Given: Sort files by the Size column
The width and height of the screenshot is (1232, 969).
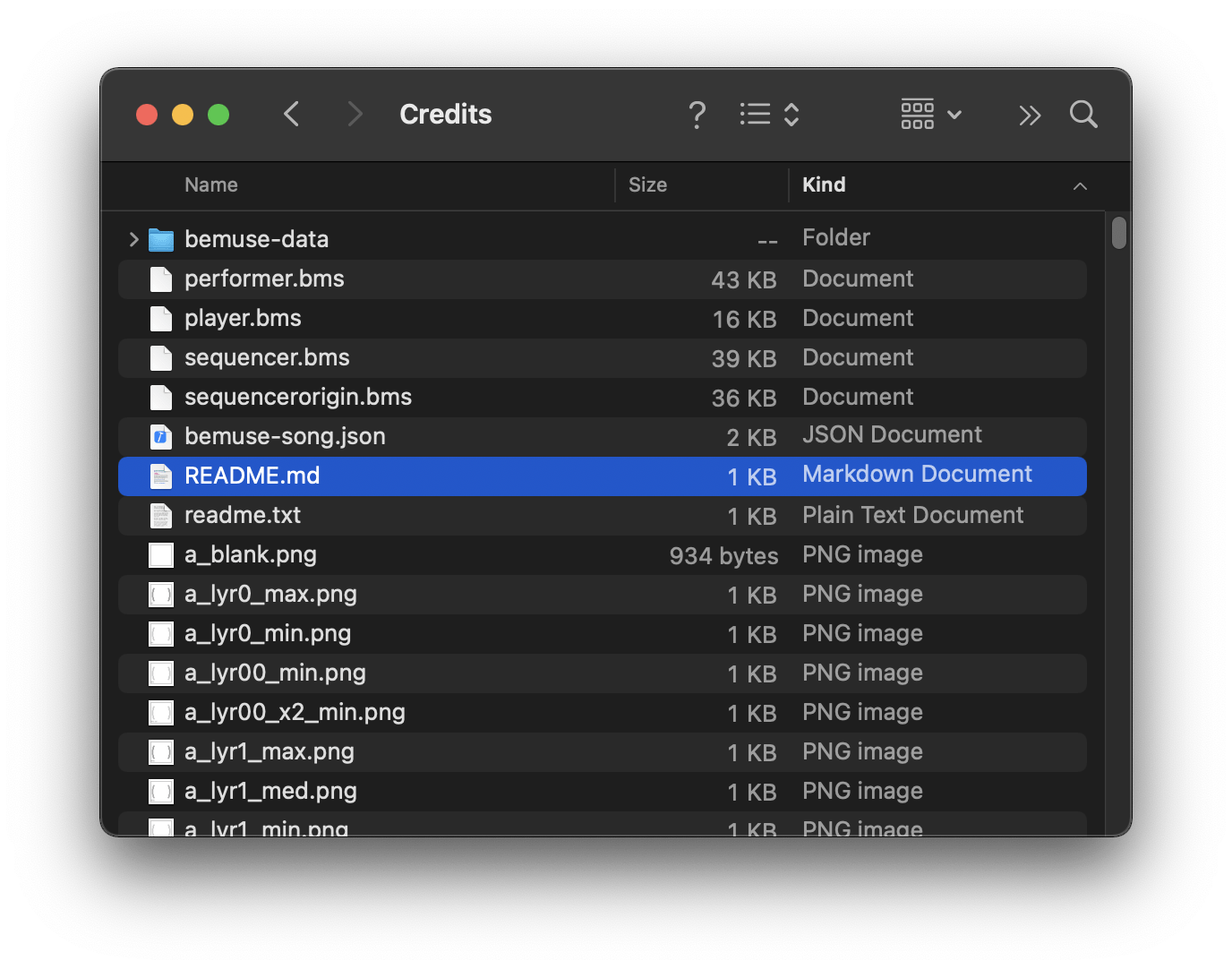Looking at the screenshot, I should tap(647, 184).
